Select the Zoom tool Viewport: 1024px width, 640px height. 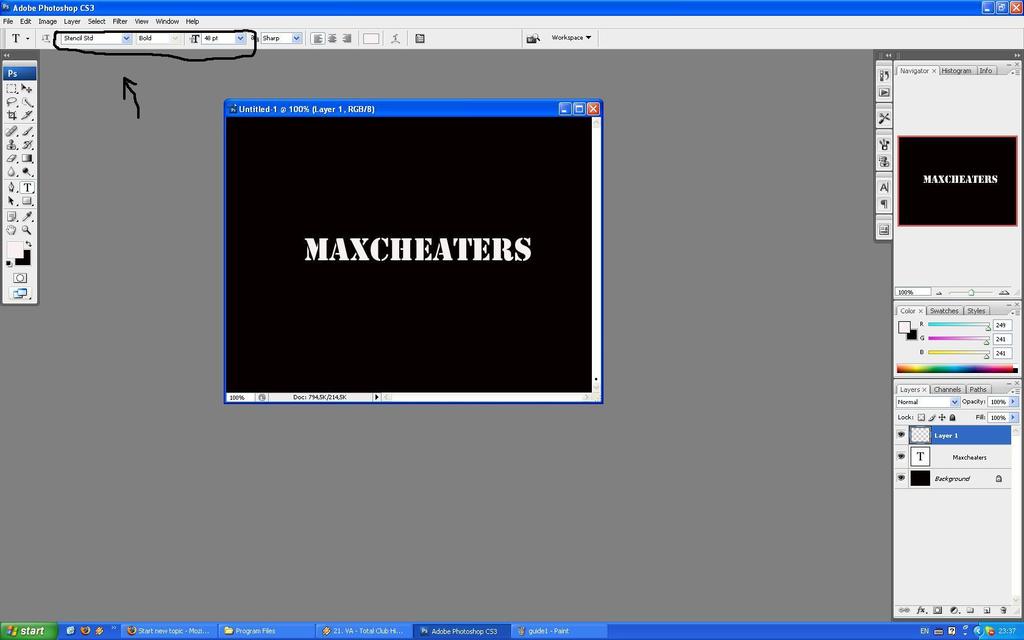pyautogui.click(x=26, y=229)
